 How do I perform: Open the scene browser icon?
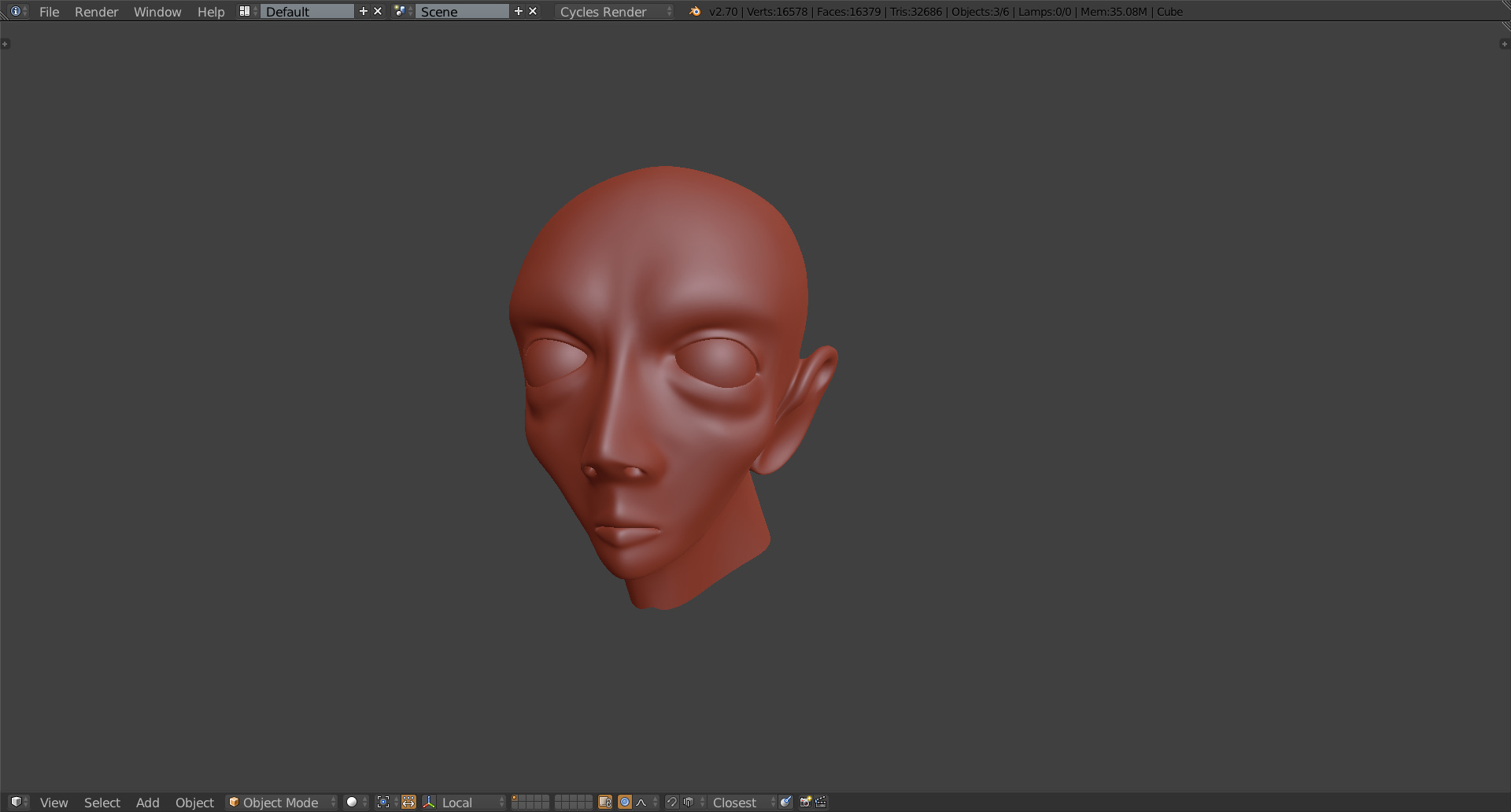click(402, 11)
